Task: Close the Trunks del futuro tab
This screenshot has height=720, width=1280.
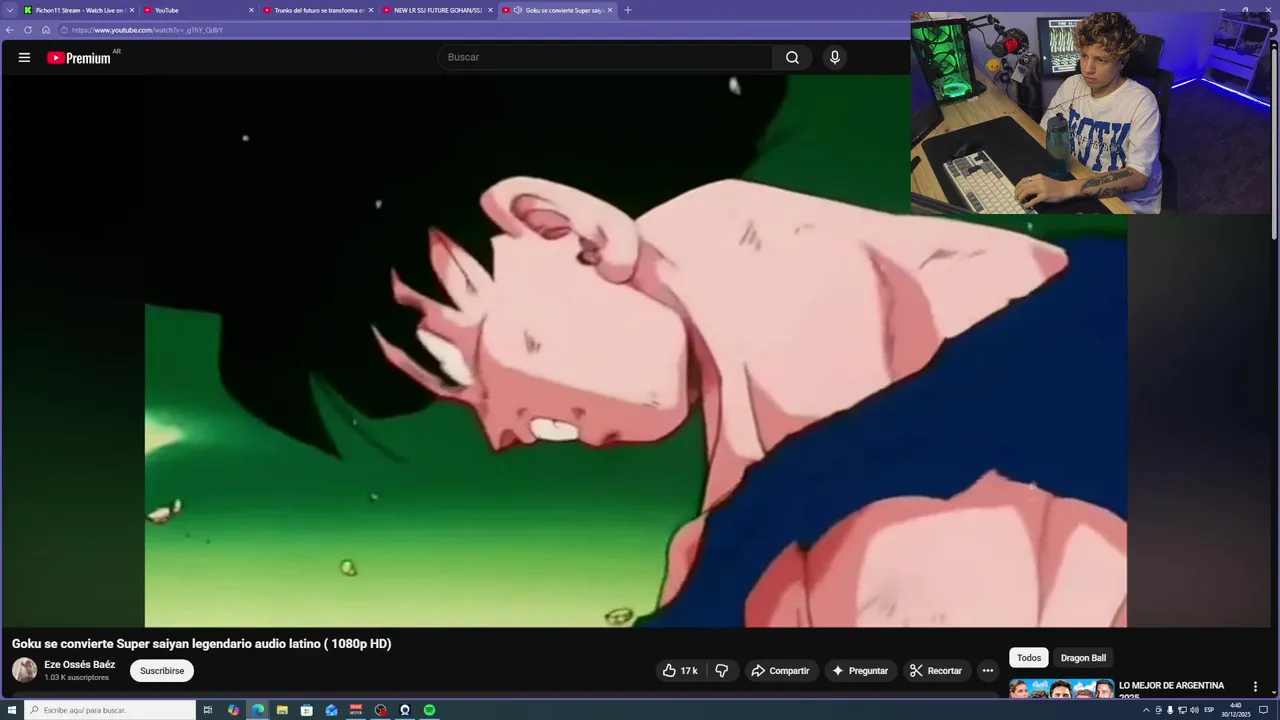Action: coord(371,10)
